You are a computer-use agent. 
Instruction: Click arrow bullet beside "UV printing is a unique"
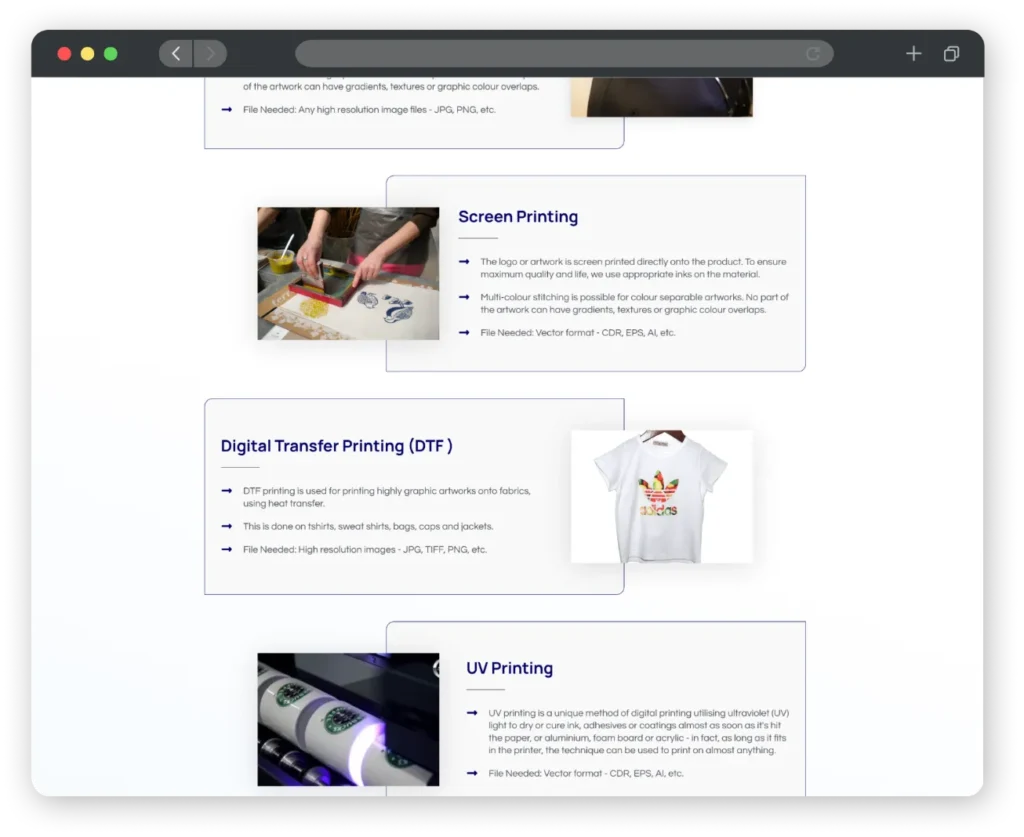point(472,713)
